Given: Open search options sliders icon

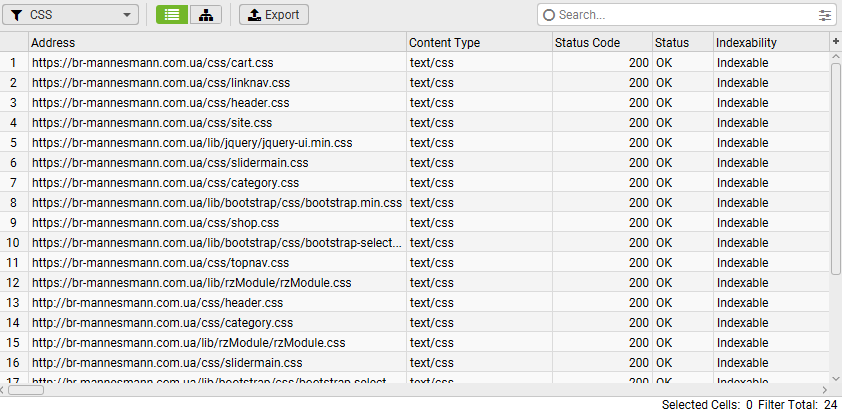Looking at the screenshot, I should [825, 15].
